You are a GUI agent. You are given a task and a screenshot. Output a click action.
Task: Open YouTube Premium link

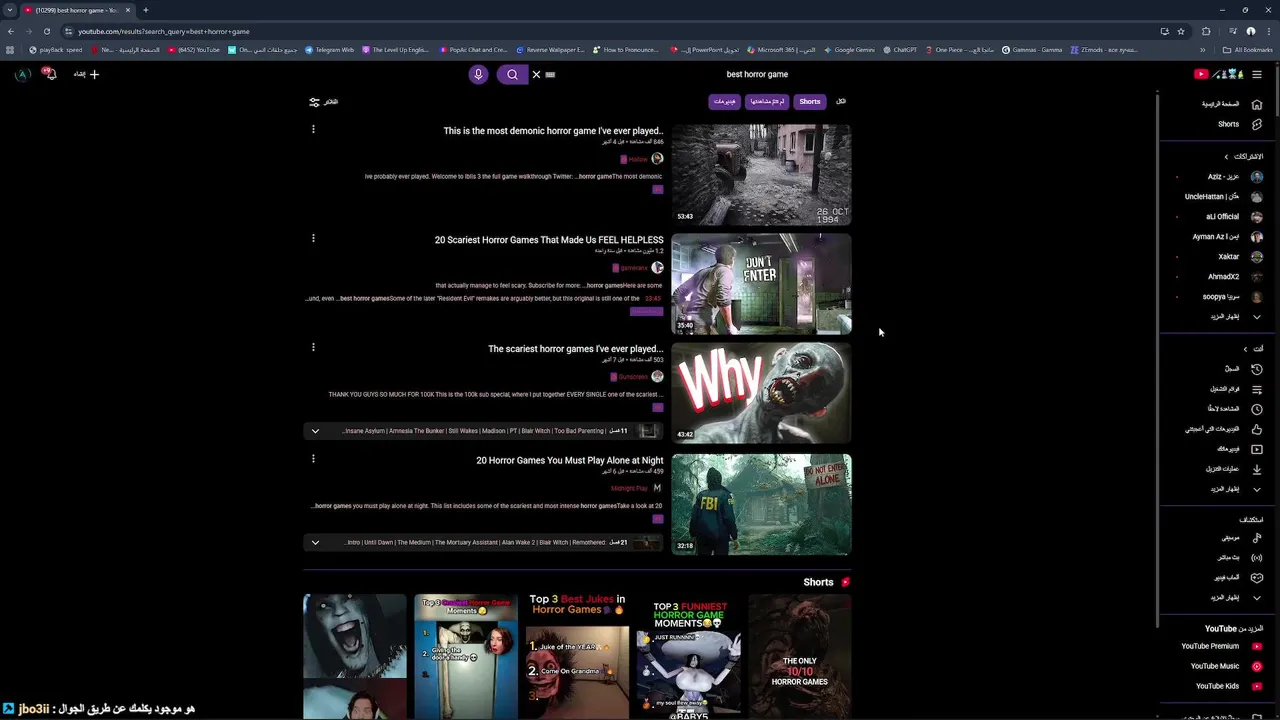tap(1220, 646)
